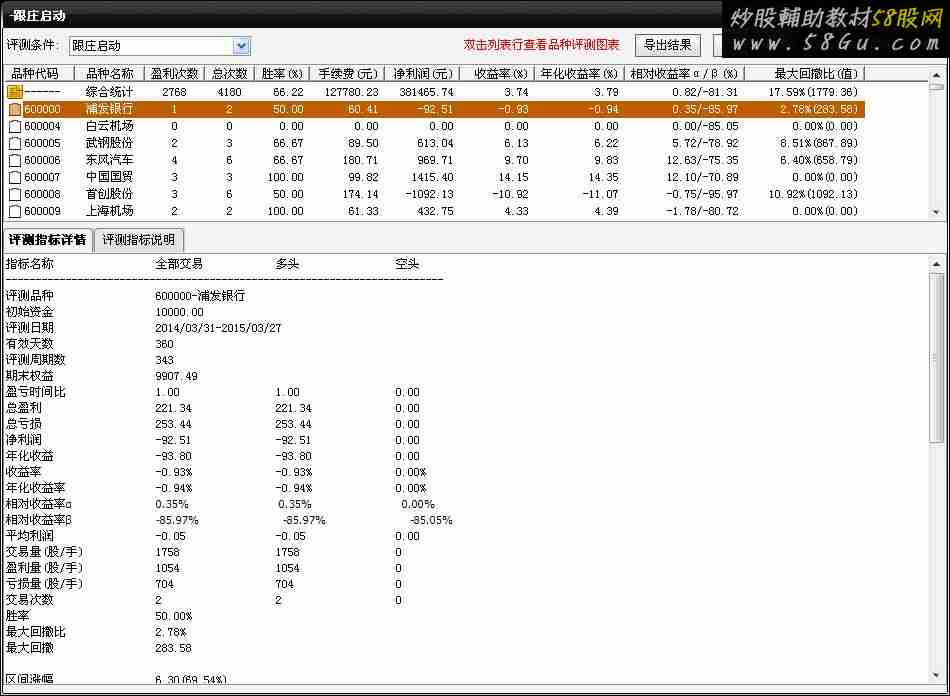Click the details panel scrollbar thumb
950x696 pixels.
coord(937,357)
